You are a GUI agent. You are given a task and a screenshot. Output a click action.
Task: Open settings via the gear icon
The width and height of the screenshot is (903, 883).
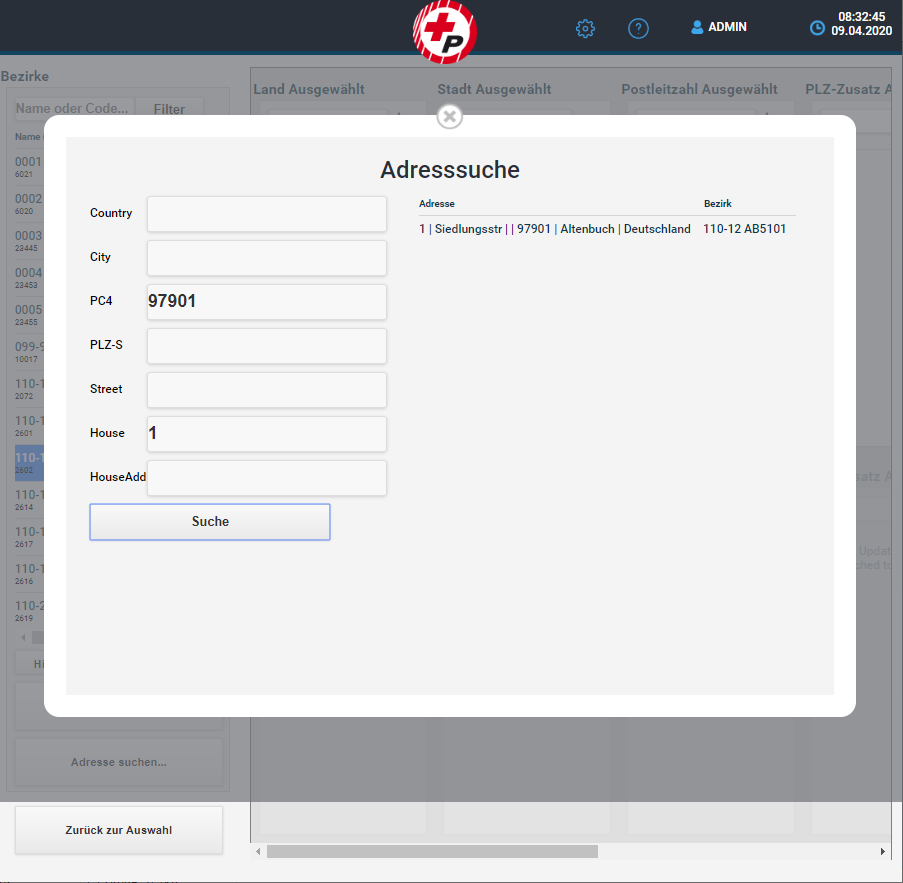click(585, 29)
